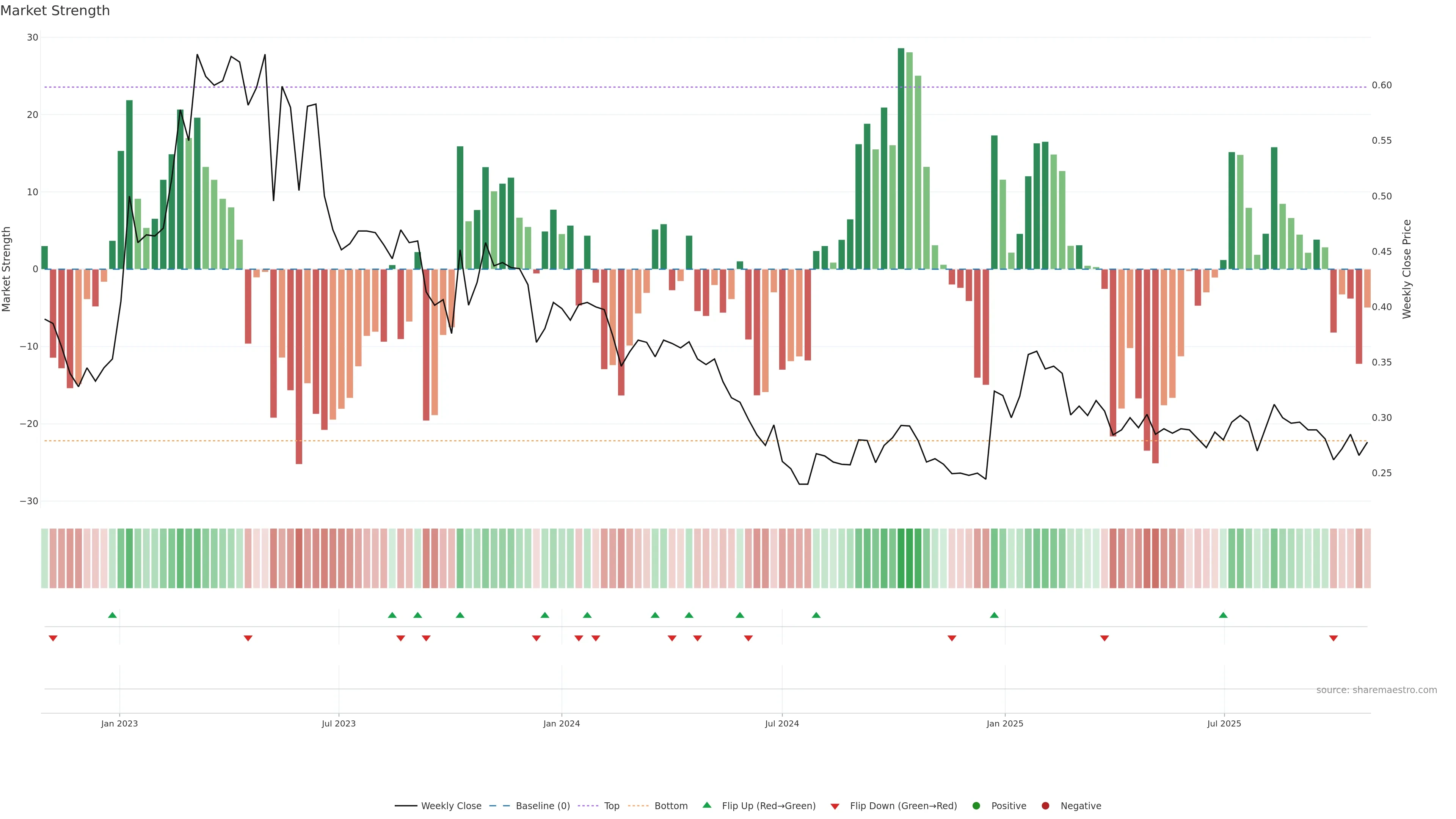The image size is (1456, 819).
Task: Click the source: sharemaestro.com text
Action: [1376, 690]
